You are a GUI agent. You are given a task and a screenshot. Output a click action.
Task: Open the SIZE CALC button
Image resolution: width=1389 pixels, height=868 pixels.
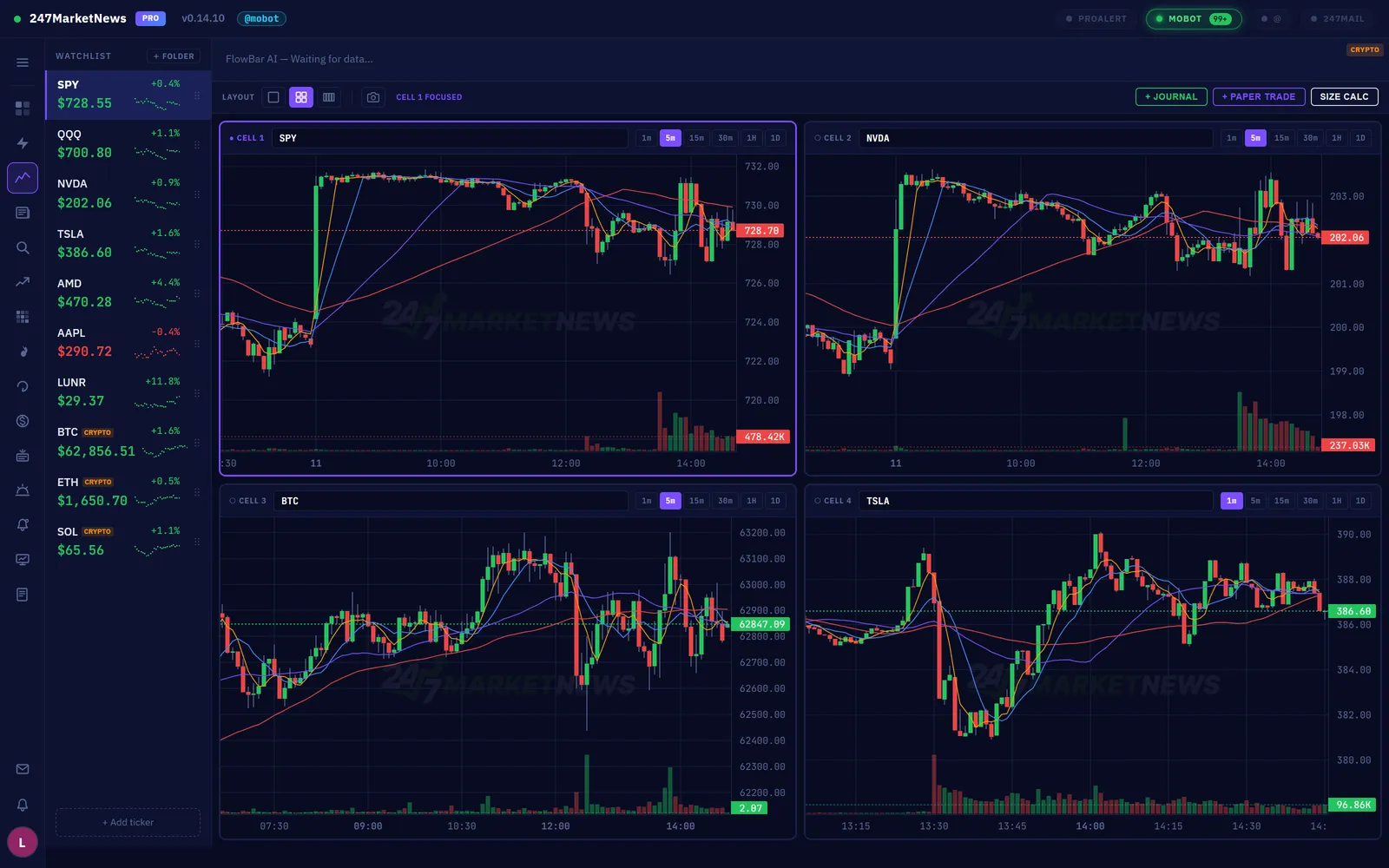tap(1344, 96)
